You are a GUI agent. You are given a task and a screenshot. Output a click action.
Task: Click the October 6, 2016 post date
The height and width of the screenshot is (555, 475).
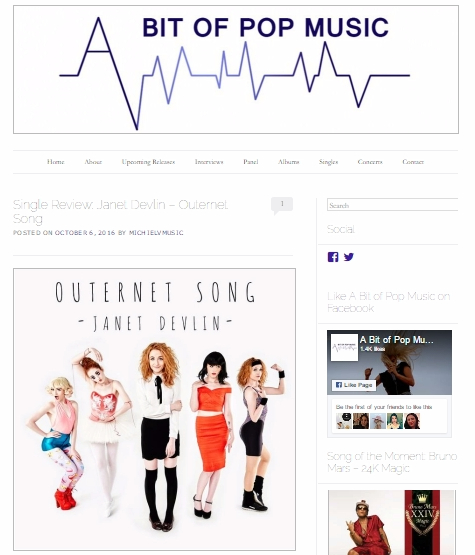pos(85,233)
